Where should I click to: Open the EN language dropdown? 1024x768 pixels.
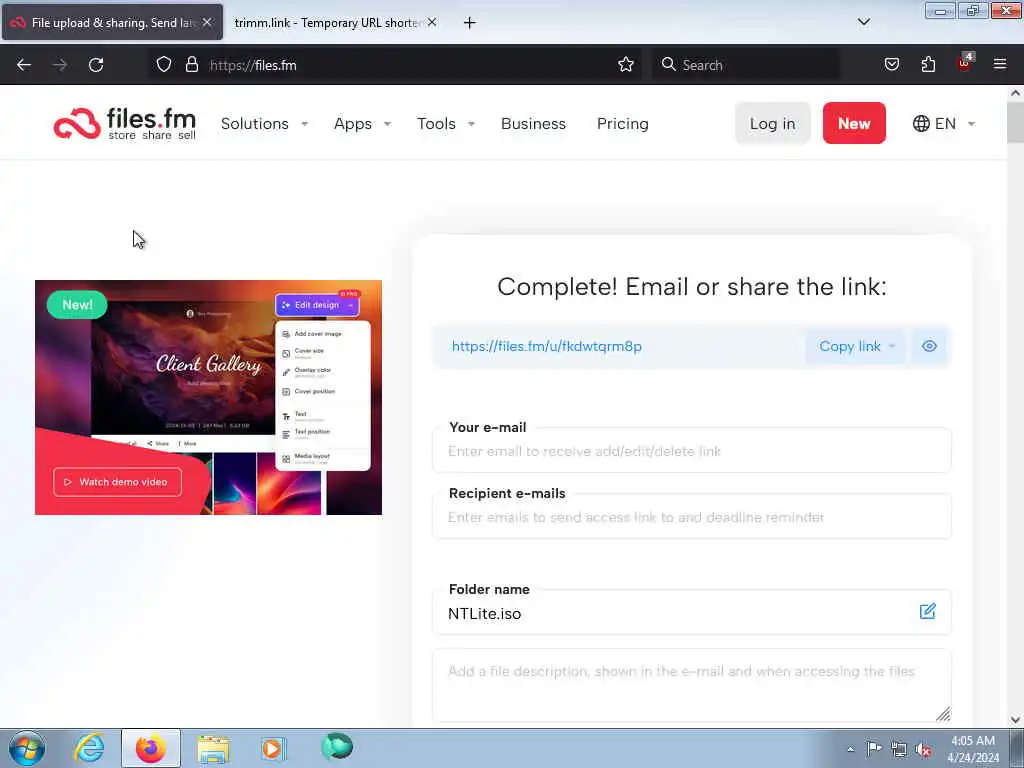point(944,123)
